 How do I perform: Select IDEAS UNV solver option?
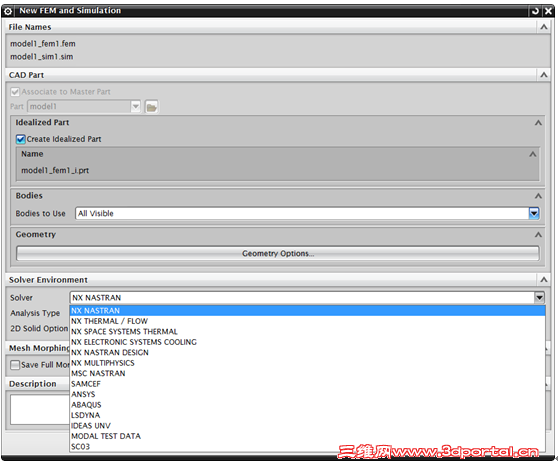click(x=307, y=426)
